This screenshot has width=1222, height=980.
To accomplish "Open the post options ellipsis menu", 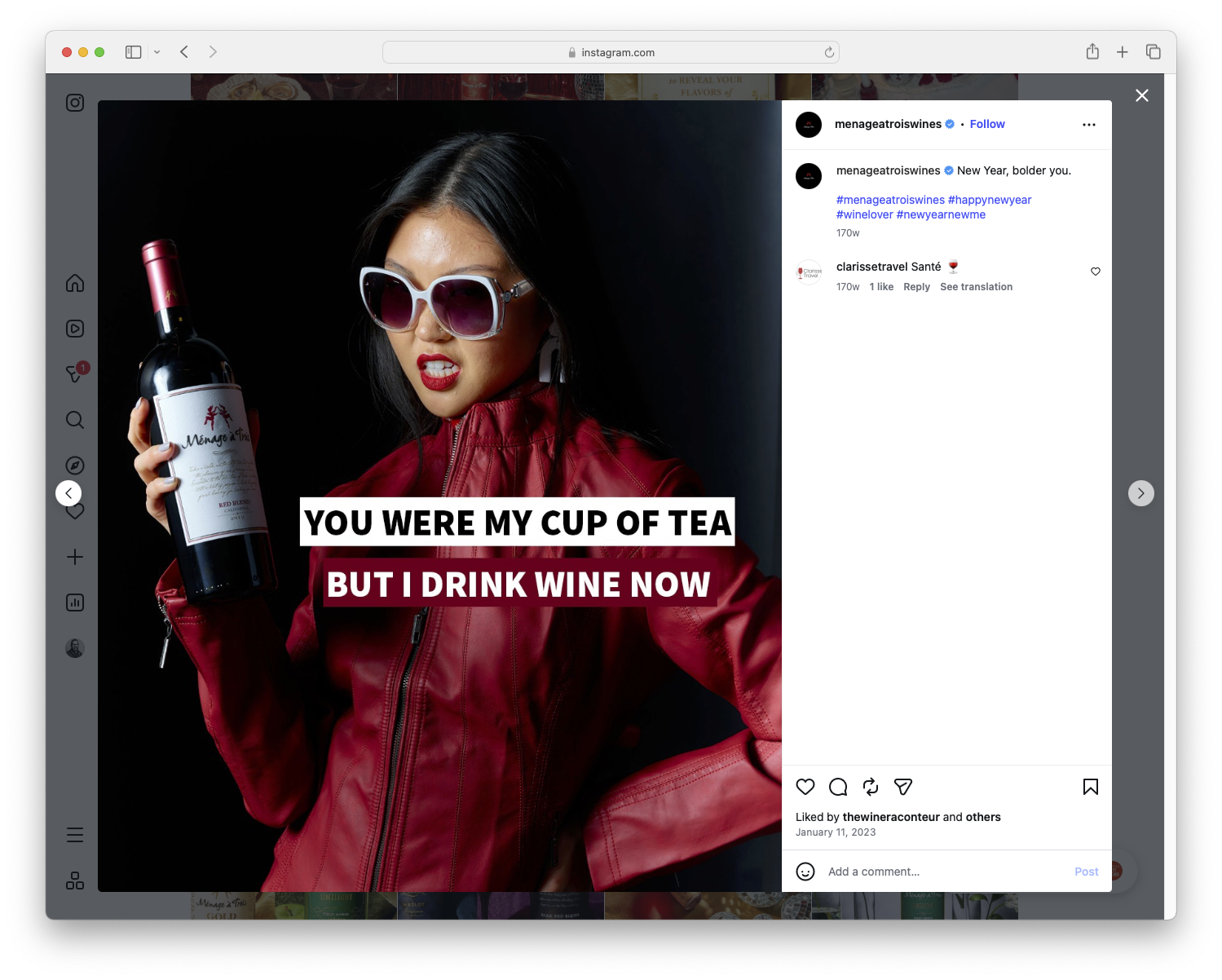I will coord(1089,124).
